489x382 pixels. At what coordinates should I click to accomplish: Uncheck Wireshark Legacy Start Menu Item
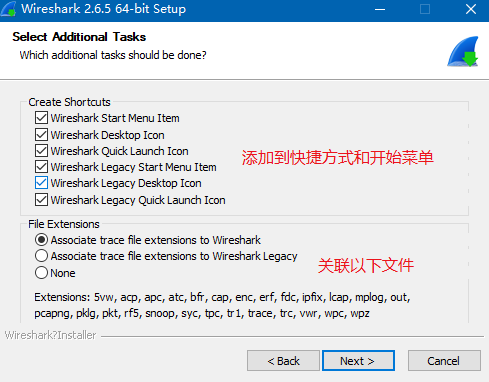(x=41, y=167)
